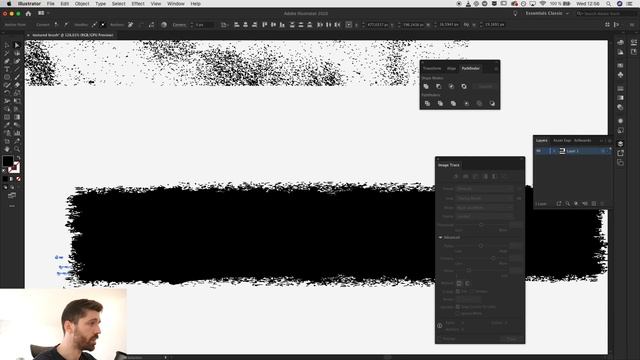Open the Palette dropdown in Image Trace
Image resolution: width=640 pixels, height=360 pixels.
click(484, 216)
